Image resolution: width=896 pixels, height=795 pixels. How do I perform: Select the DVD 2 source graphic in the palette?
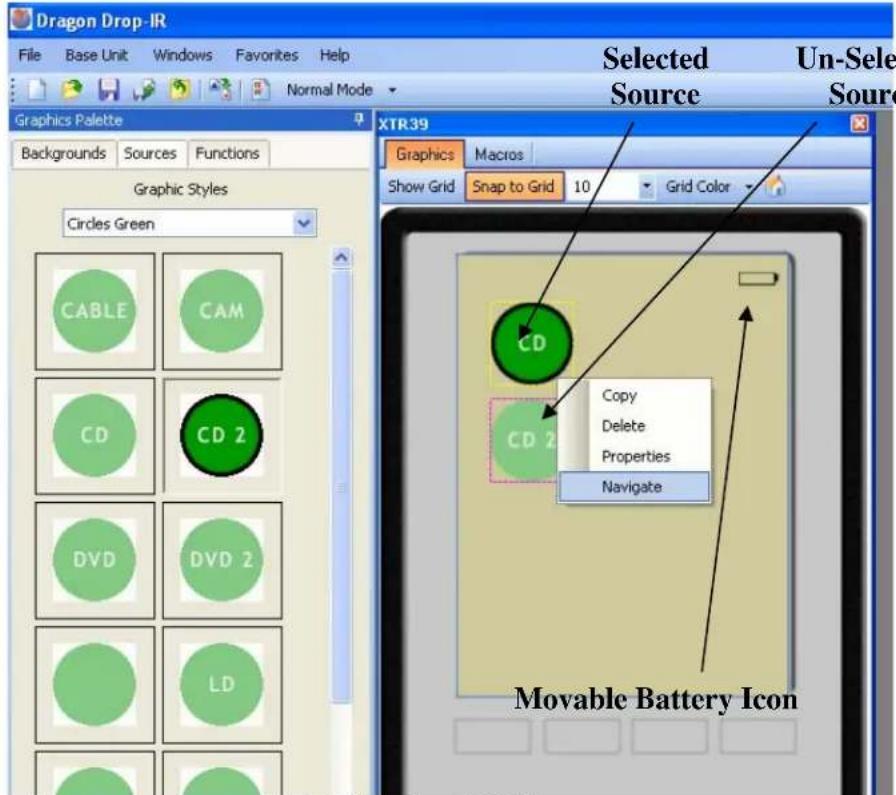[222, 560]
